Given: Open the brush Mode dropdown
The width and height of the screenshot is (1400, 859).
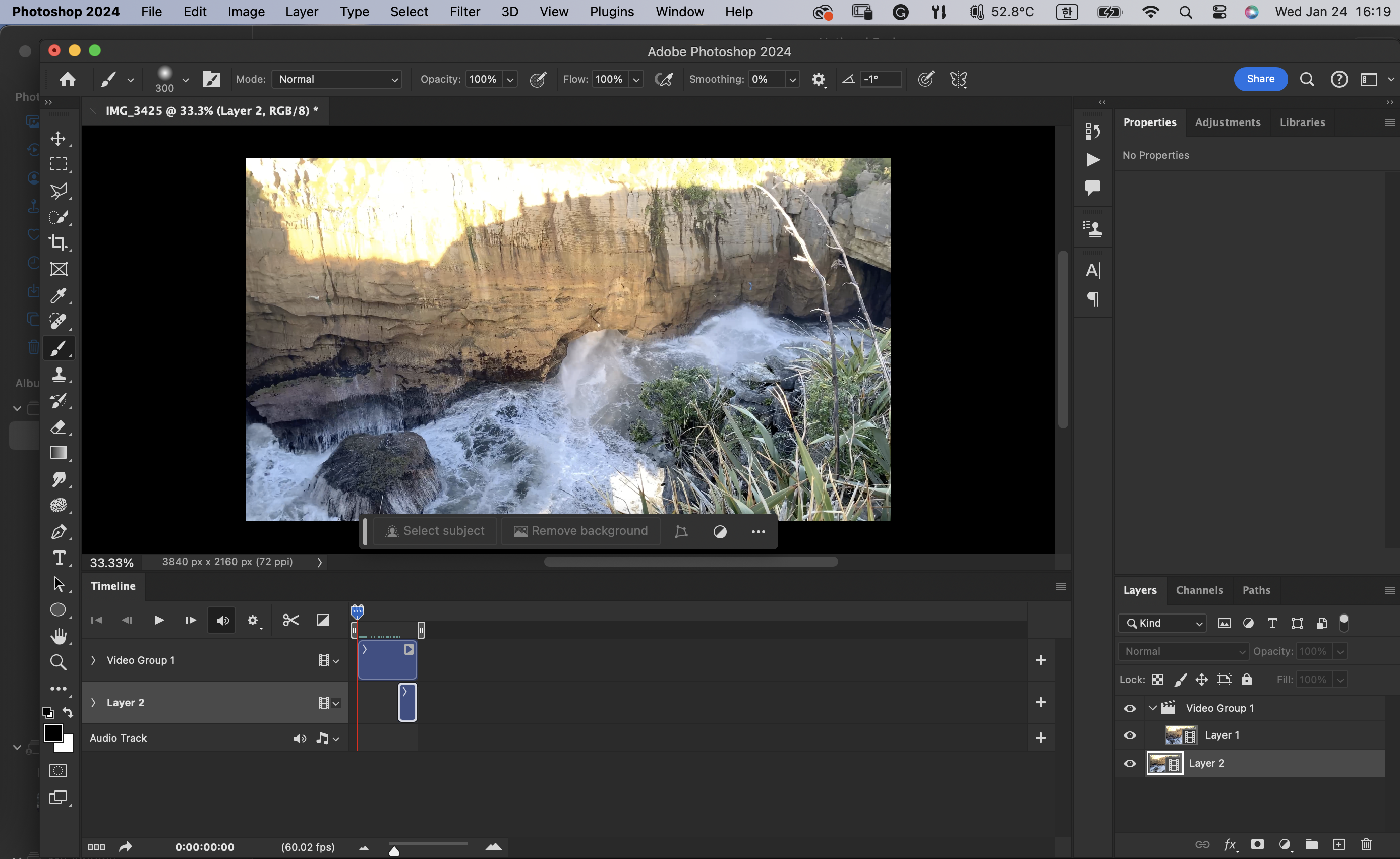Looking at the screenshot, I should [337, 79].
